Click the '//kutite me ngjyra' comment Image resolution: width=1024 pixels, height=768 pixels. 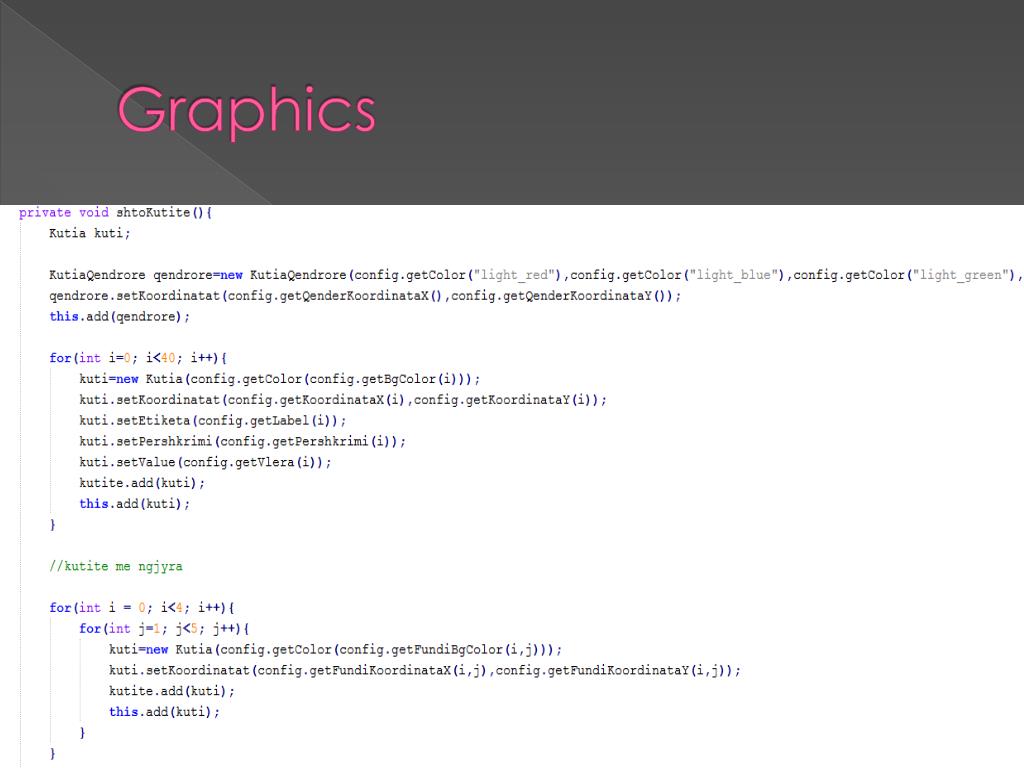pos(116,566)
